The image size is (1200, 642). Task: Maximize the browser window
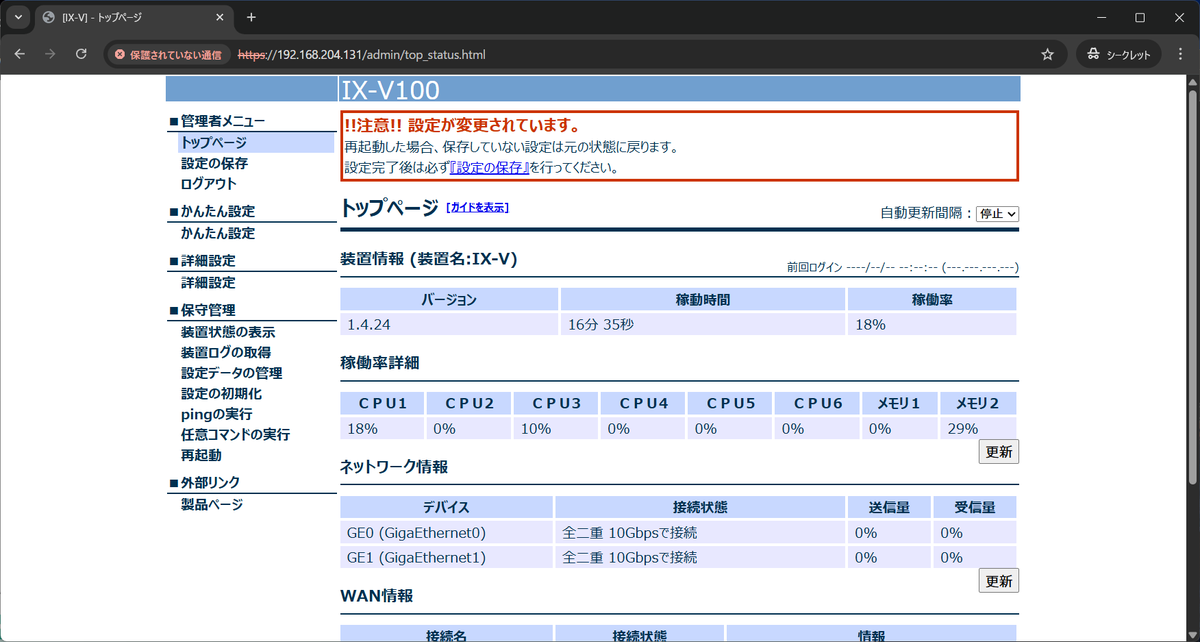[x=1139, y=17]
